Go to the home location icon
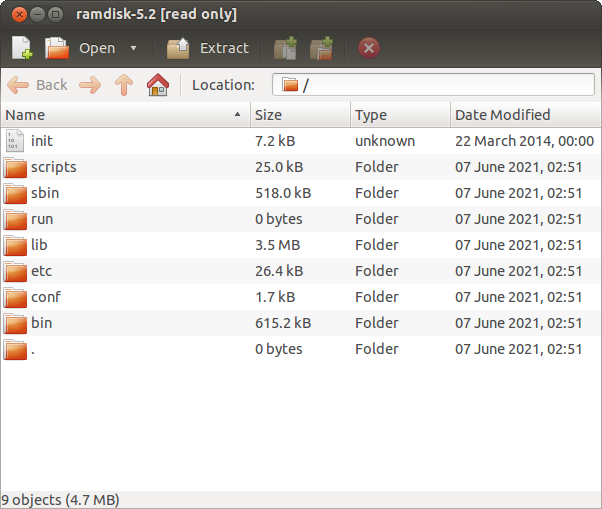Screen dimensions: 602x509 point(157,85)
